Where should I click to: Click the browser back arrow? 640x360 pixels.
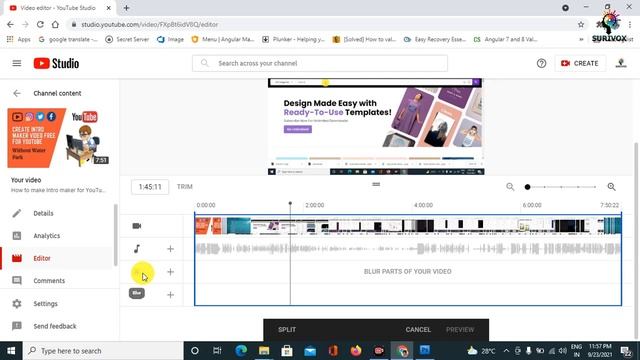(x=10, y=24)
